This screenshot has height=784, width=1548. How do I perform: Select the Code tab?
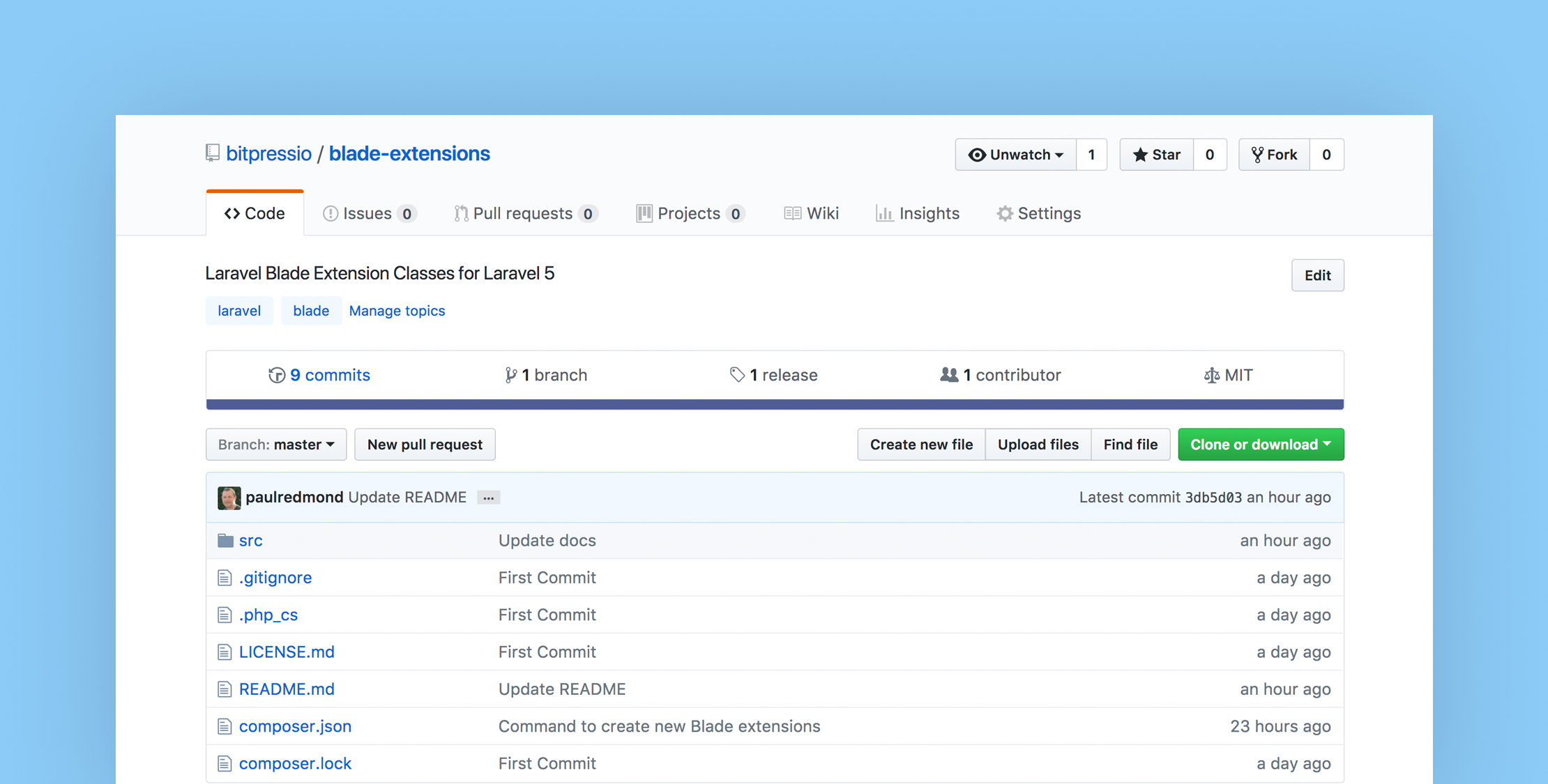pyautogui.click(x=253, y=213)
